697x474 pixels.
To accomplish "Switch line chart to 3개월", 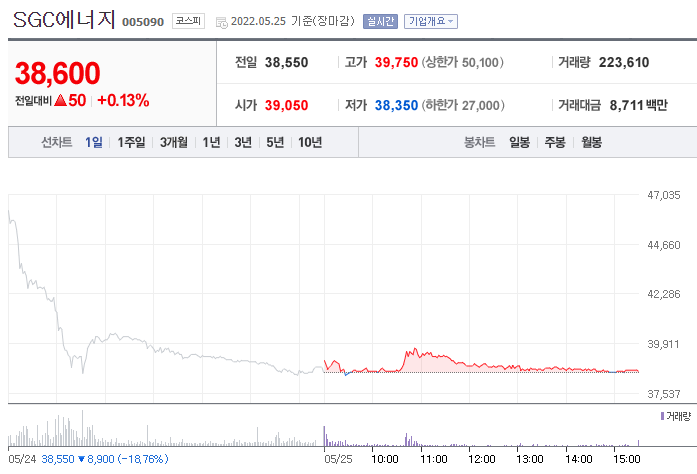I will pos(174,142).
